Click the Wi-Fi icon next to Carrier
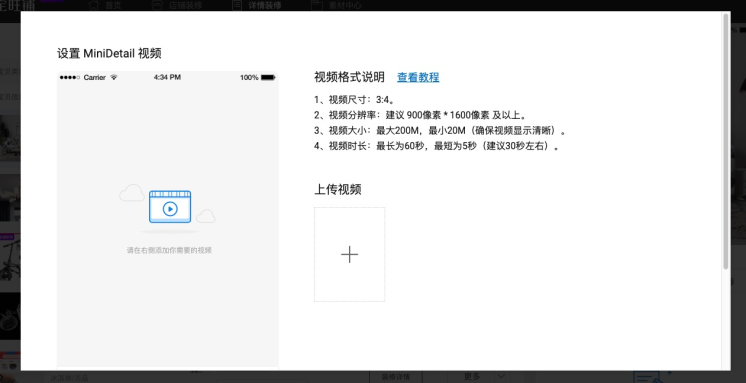The width and height of the screenshot is (746, 383). [113, 77]
